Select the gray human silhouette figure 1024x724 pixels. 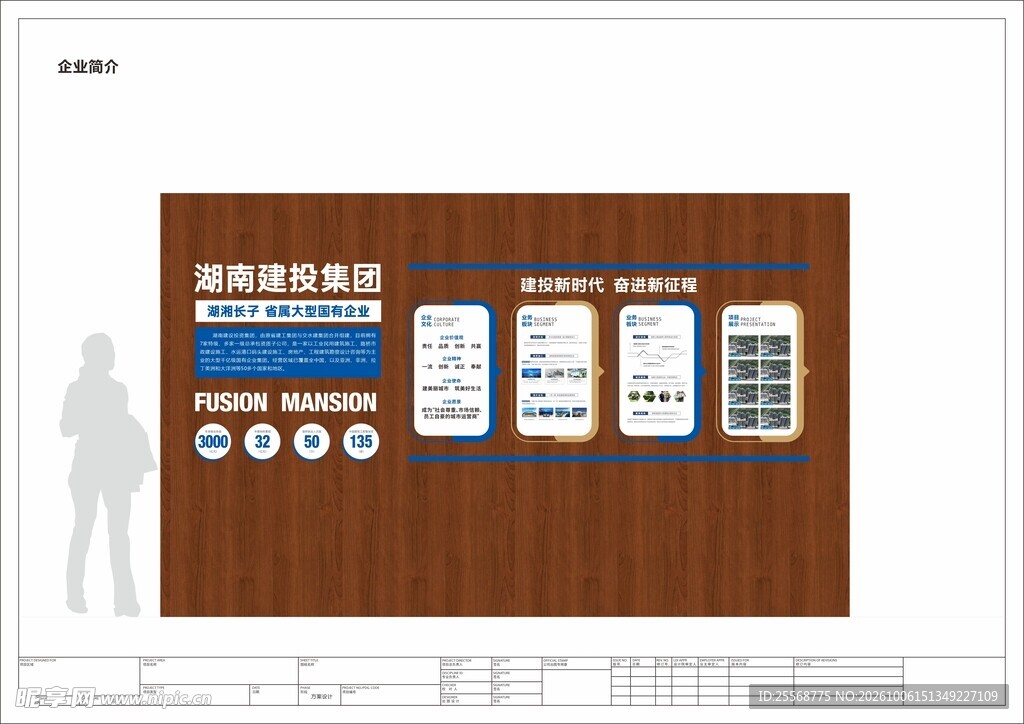pyautogui.click(x=106, y=475)
